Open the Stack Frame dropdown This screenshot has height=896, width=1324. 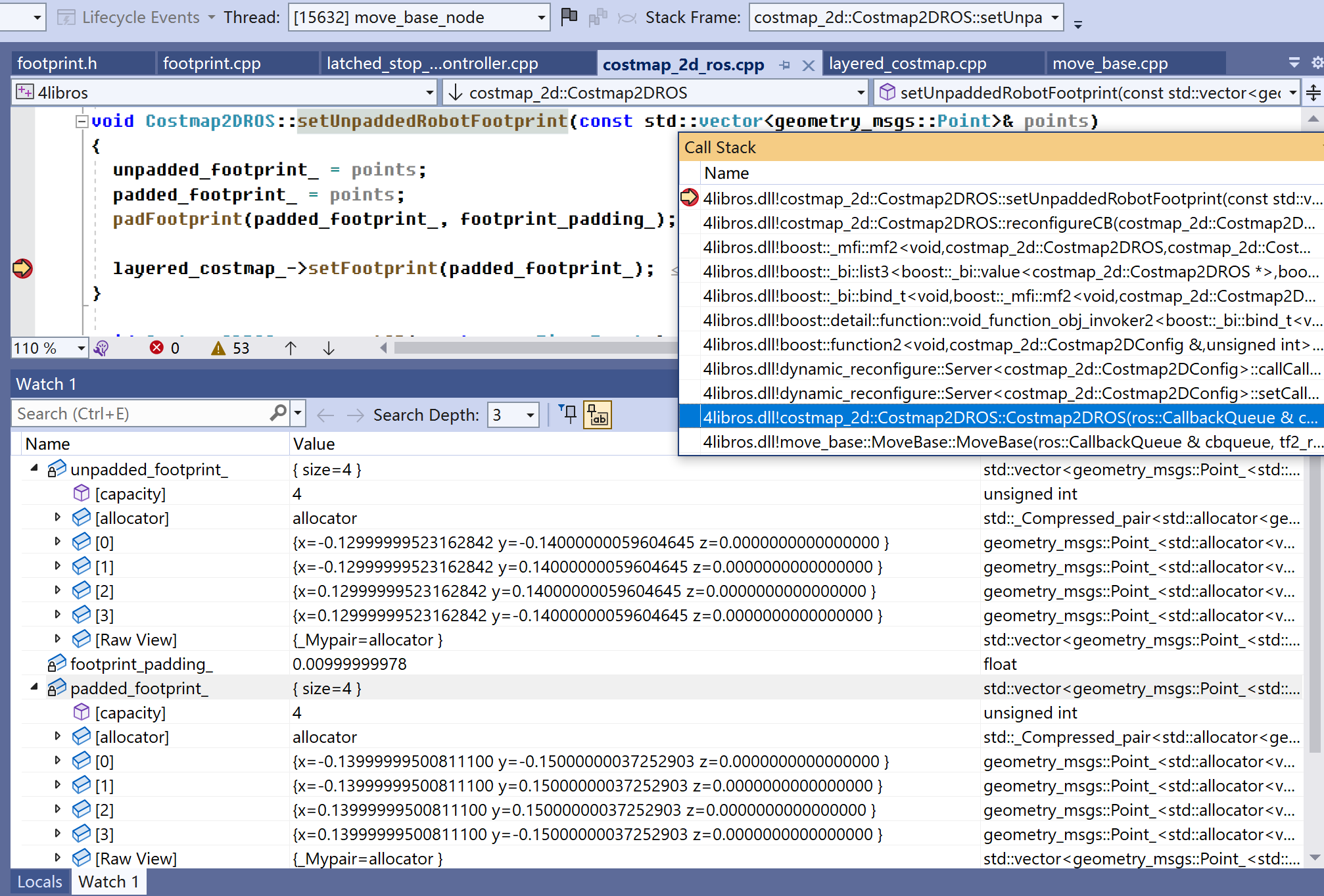[906, 17]
